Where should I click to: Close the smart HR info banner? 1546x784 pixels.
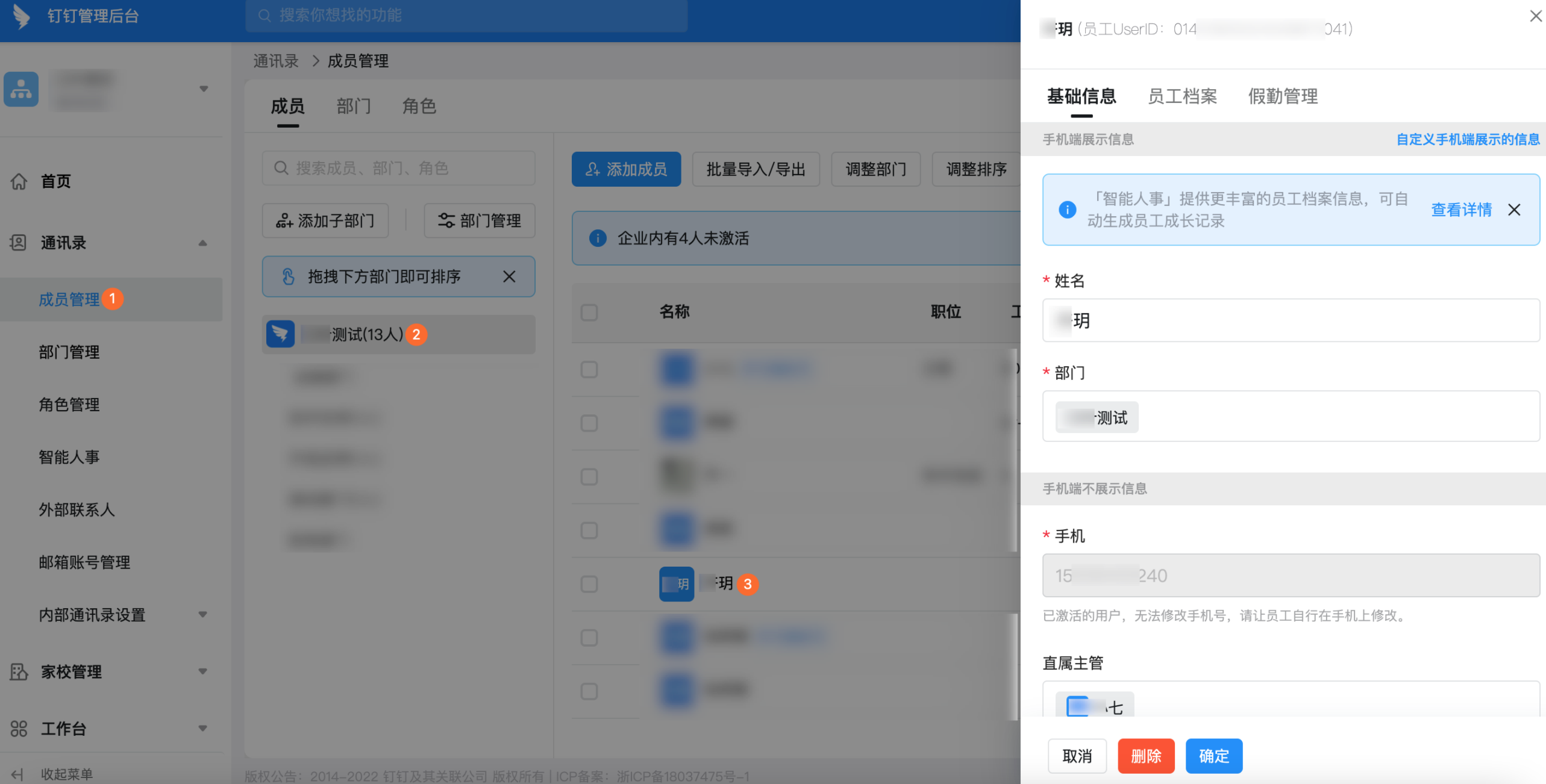click(1514, 210)
